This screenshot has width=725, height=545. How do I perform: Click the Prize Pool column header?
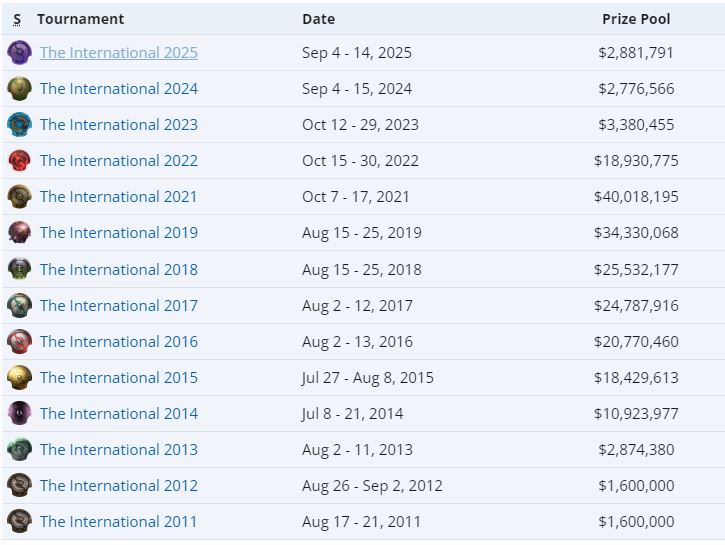[636, 19]
